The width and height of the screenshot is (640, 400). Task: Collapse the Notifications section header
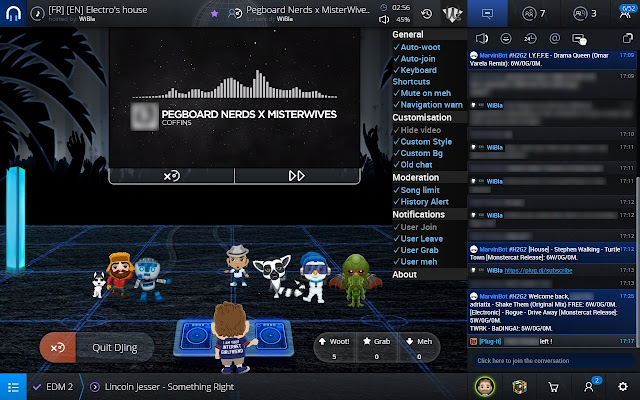click(x=429, y=214)
